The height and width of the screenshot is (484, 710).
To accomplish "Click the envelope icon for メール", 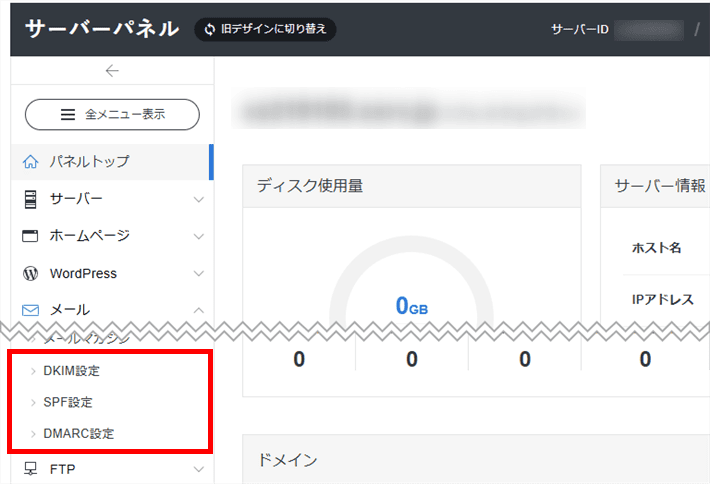I will 30,310.
